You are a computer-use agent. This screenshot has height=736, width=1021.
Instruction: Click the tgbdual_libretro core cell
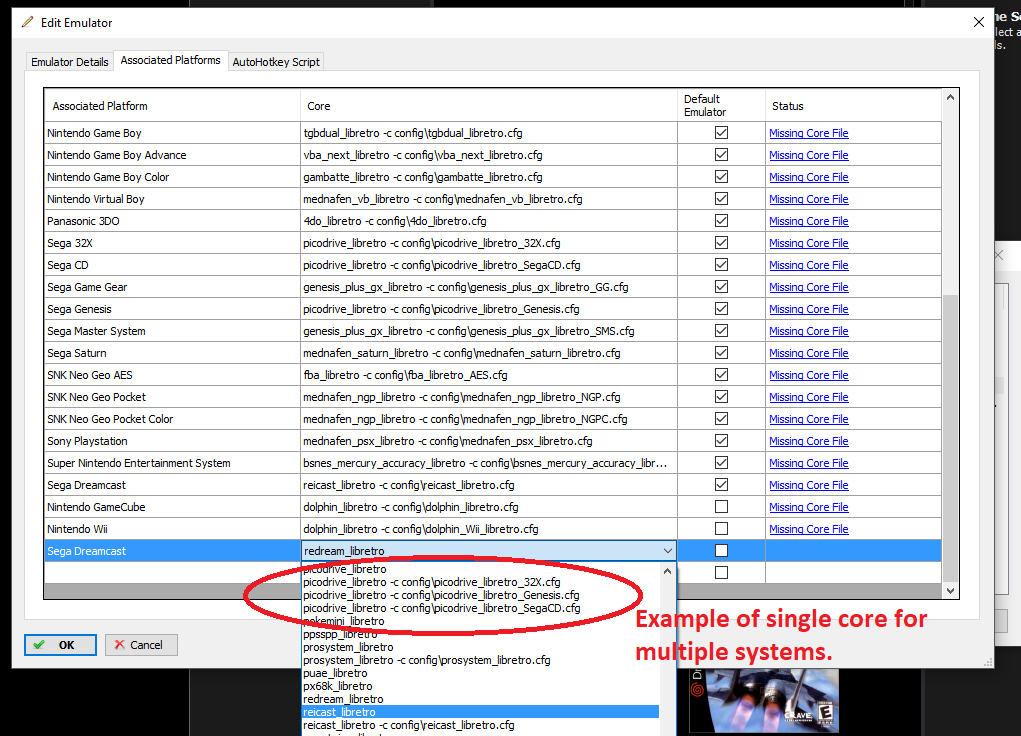pos(489,133)
